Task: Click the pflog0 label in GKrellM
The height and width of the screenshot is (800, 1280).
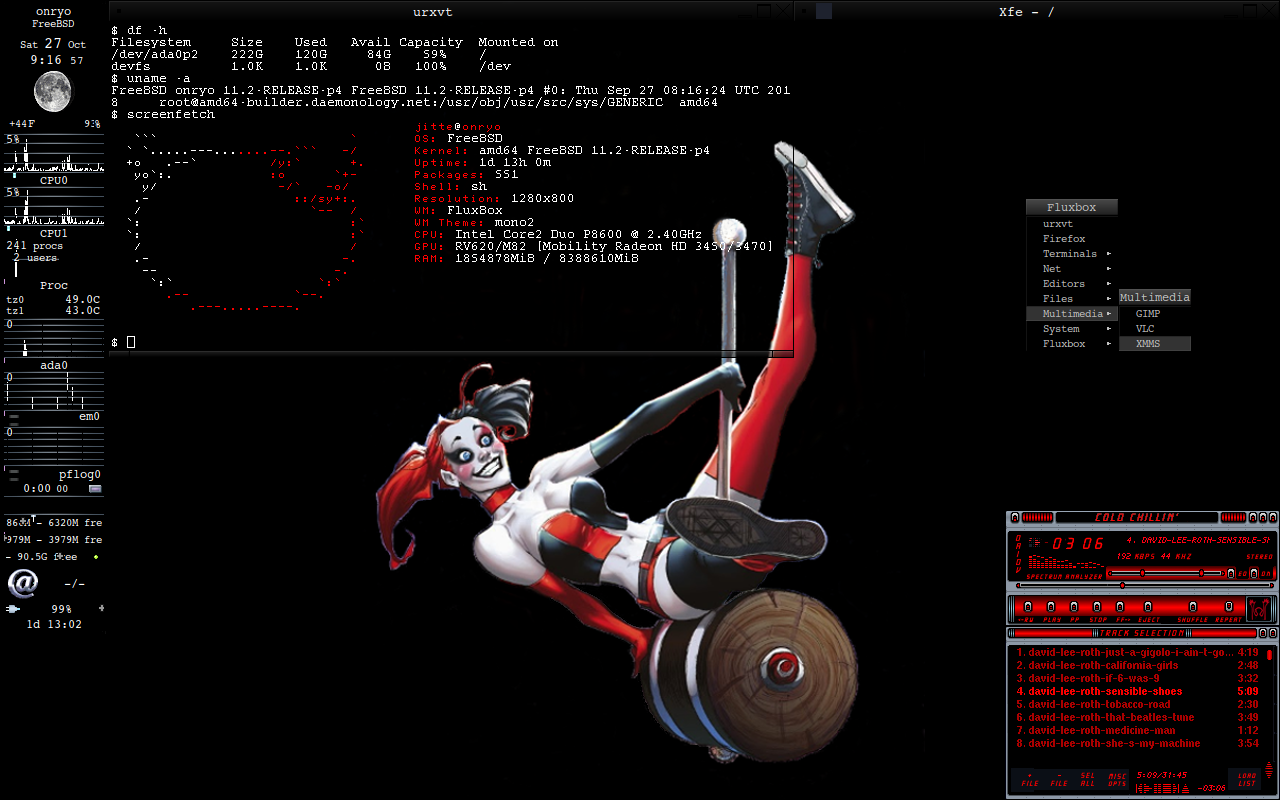Action: 80,475
